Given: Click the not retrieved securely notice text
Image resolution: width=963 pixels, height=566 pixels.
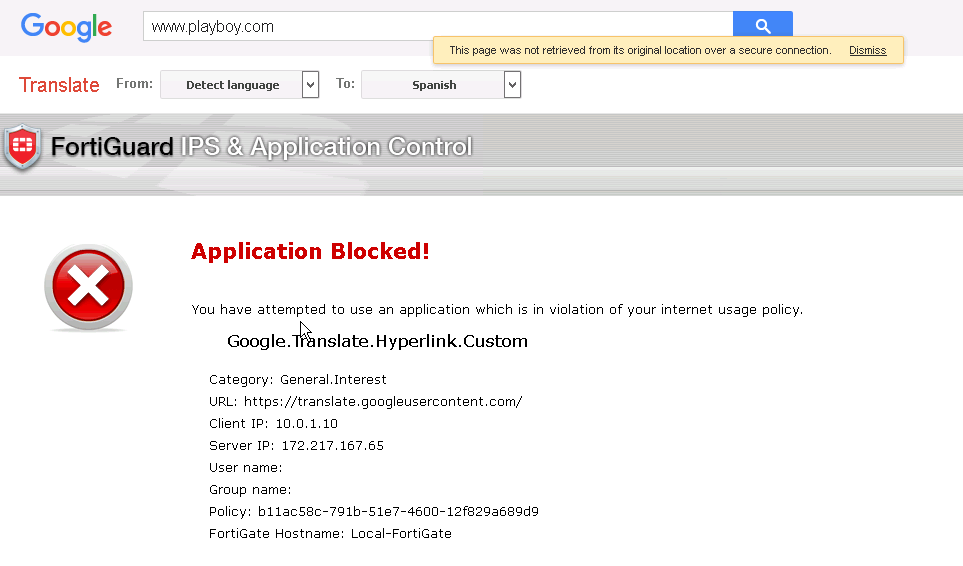Looking at the screenshot, I should [640, 50].
